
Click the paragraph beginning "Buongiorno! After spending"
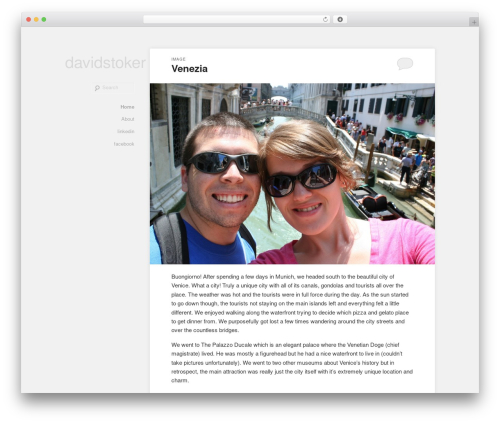(x=290, y=303)
